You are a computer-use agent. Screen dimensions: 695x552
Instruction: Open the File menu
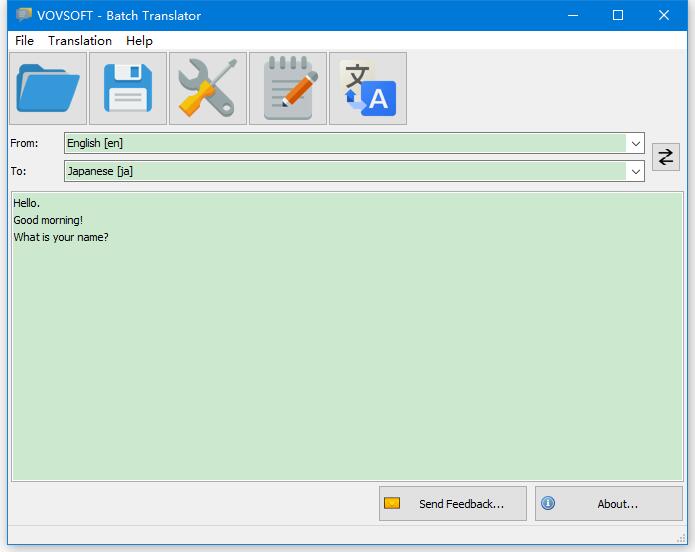click(24, 41)
